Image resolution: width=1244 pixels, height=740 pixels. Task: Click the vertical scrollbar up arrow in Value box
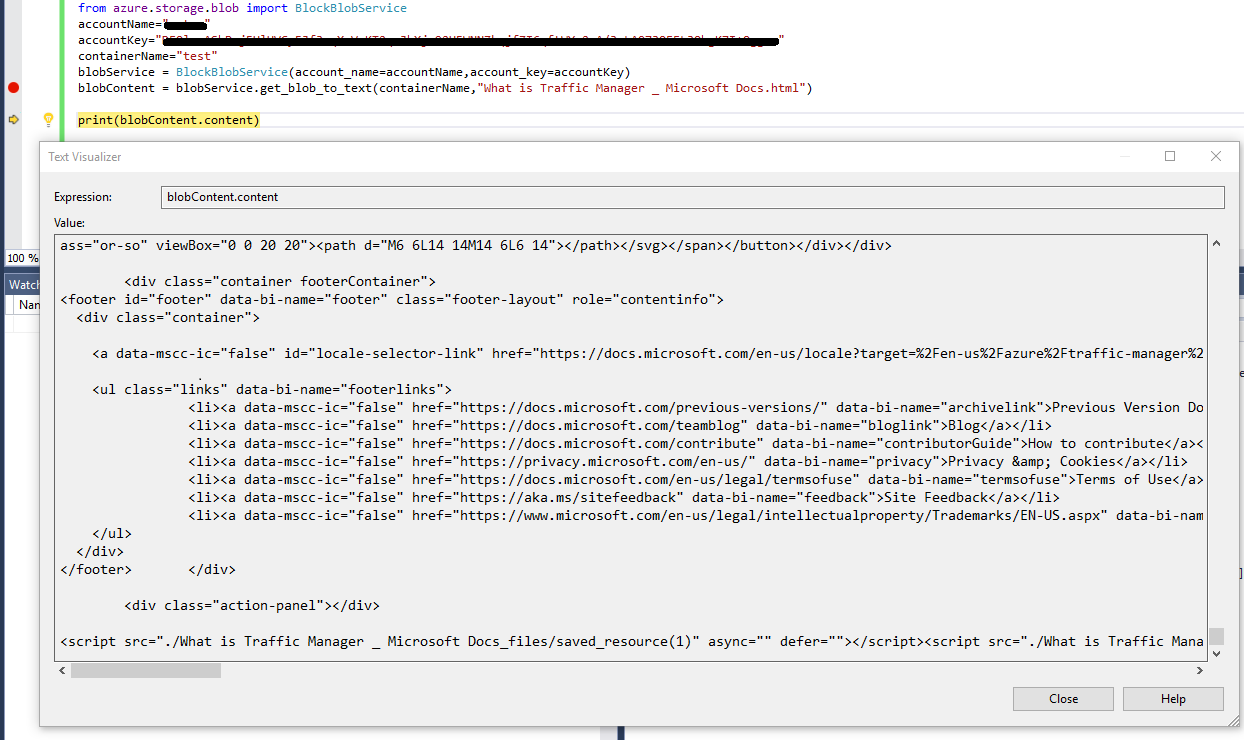(1216, 244)
